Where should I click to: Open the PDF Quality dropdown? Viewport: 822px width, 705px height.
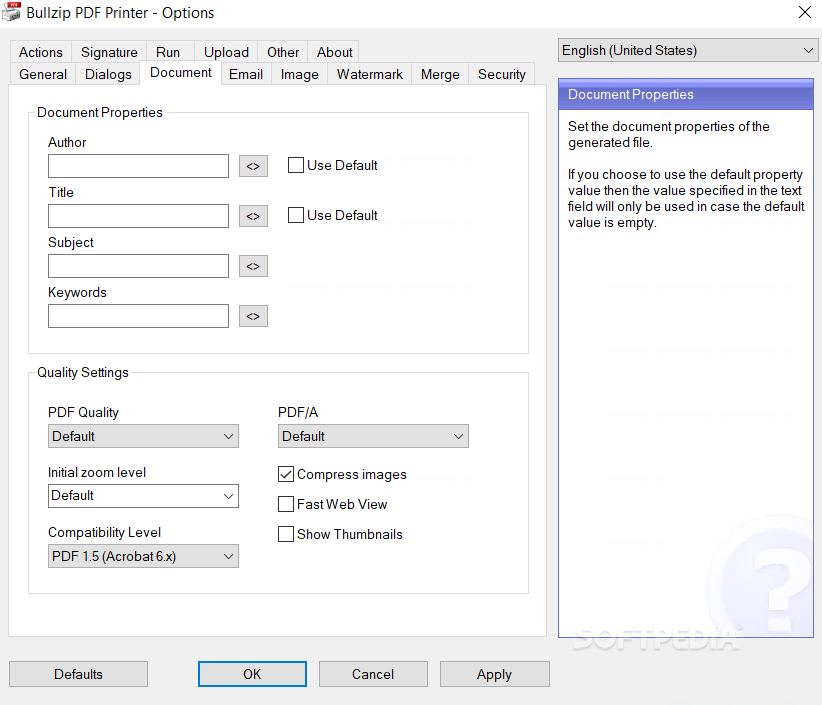143,436
